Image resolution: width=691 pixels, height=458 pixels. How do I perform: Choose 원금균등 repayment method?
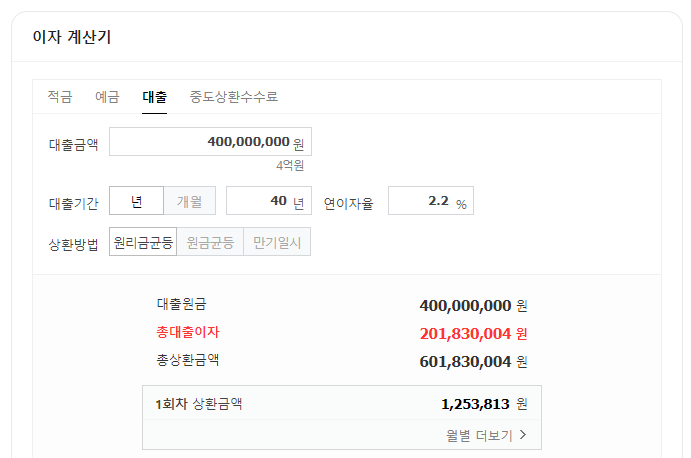pyautogui.click(x=210, y=242)
